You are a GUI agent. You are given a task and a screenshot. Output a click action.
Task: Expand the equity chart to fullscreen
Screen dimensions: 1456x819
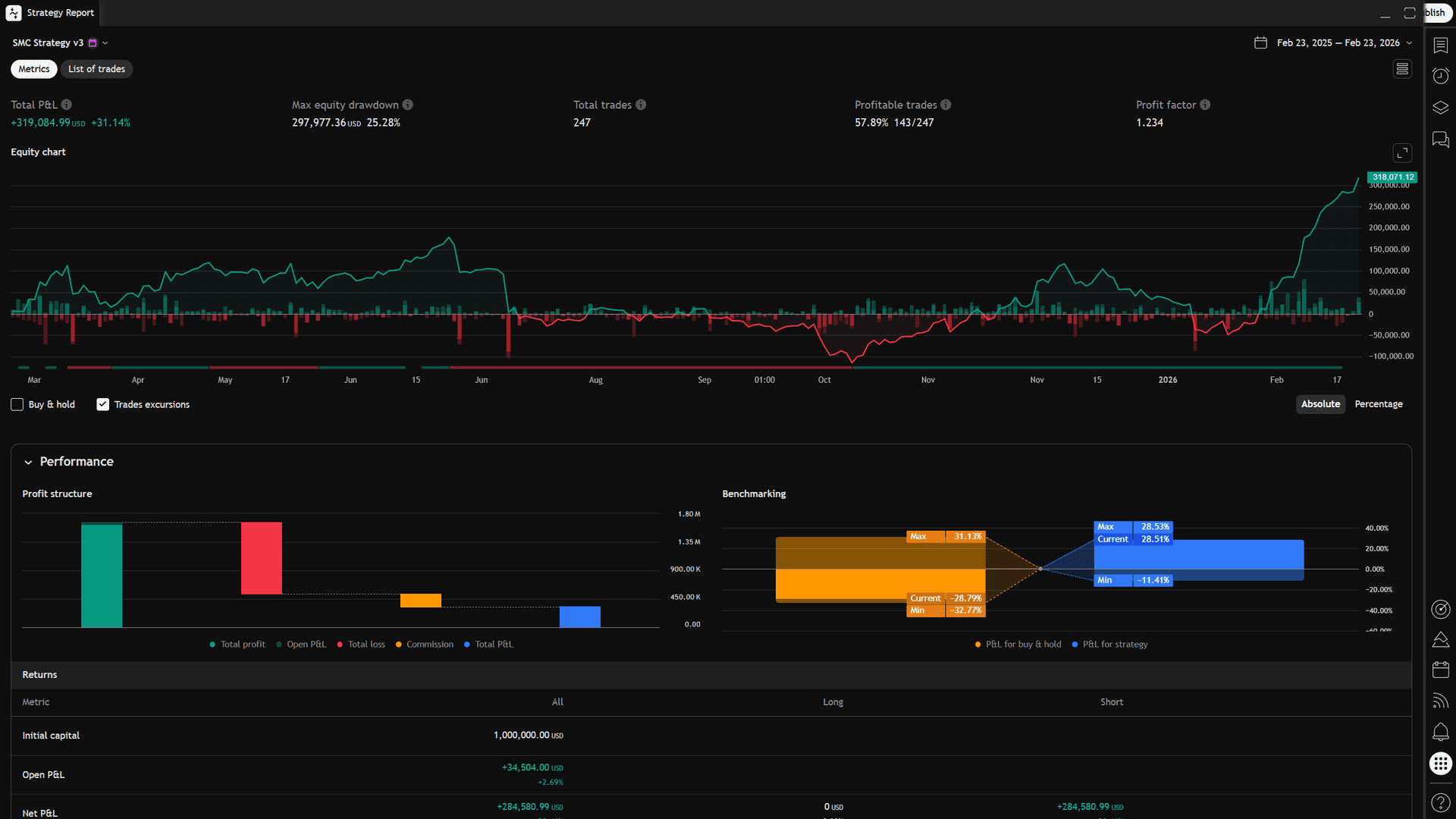[x=1402, y=152]
